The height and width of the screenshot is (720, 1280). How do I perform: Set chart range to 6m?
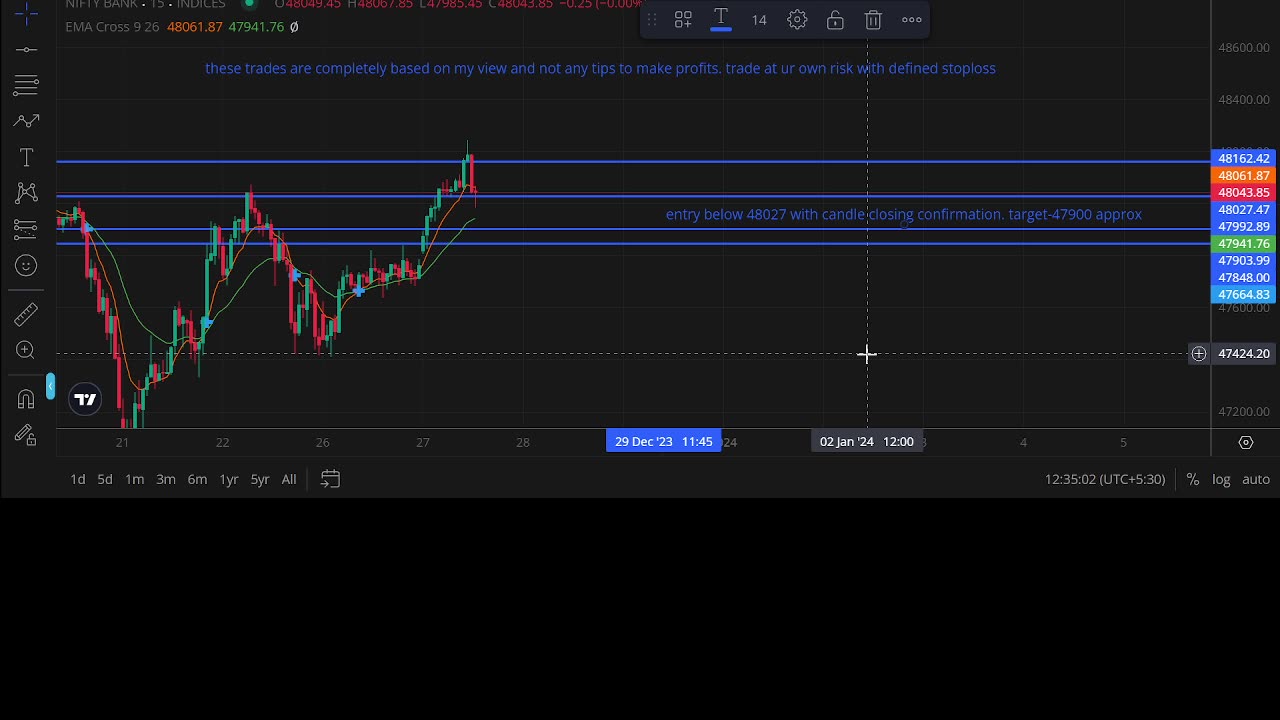(197, 479)
